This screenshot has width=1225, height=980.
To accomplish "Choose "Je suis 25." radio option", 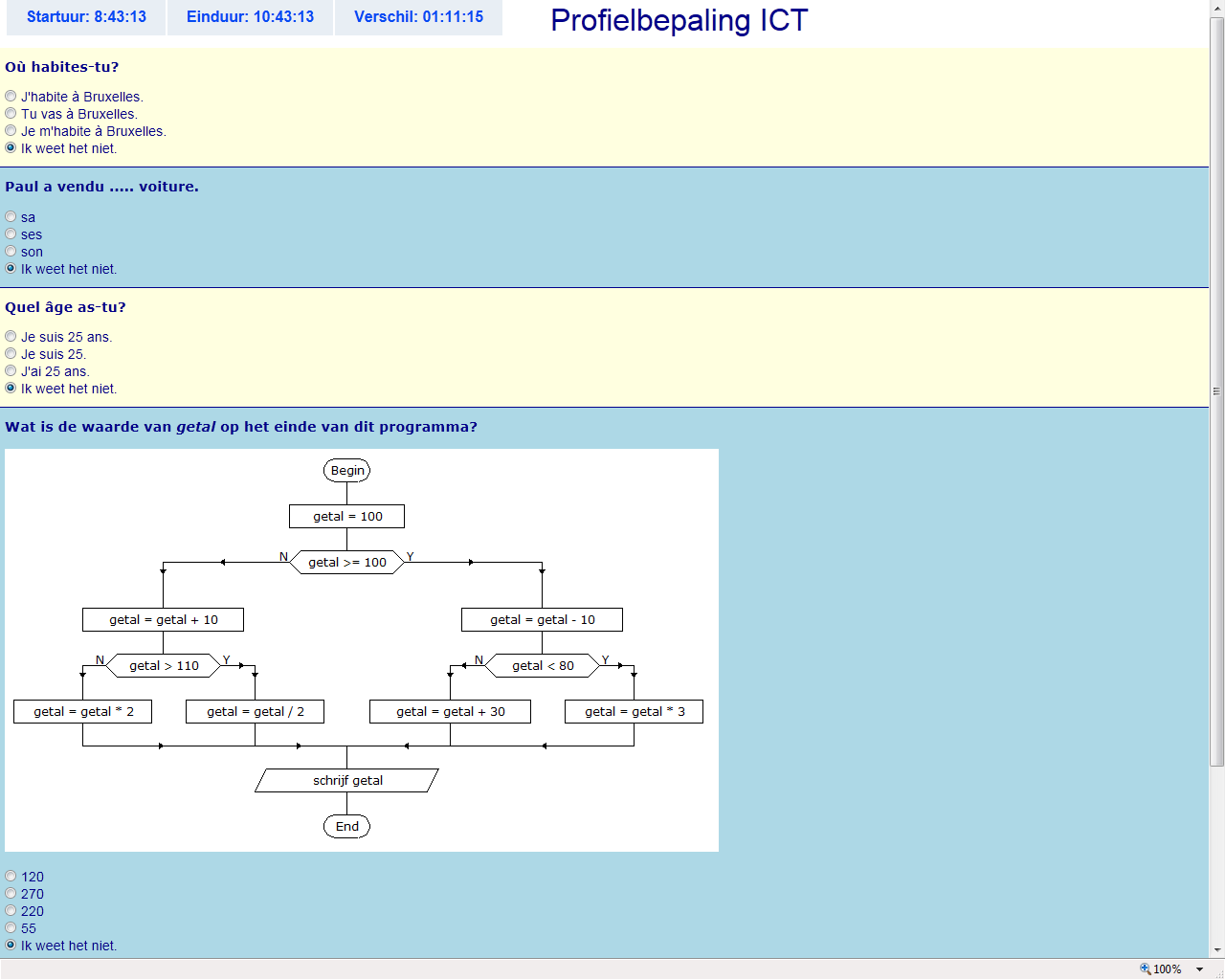I will click(x=11, y=354).
